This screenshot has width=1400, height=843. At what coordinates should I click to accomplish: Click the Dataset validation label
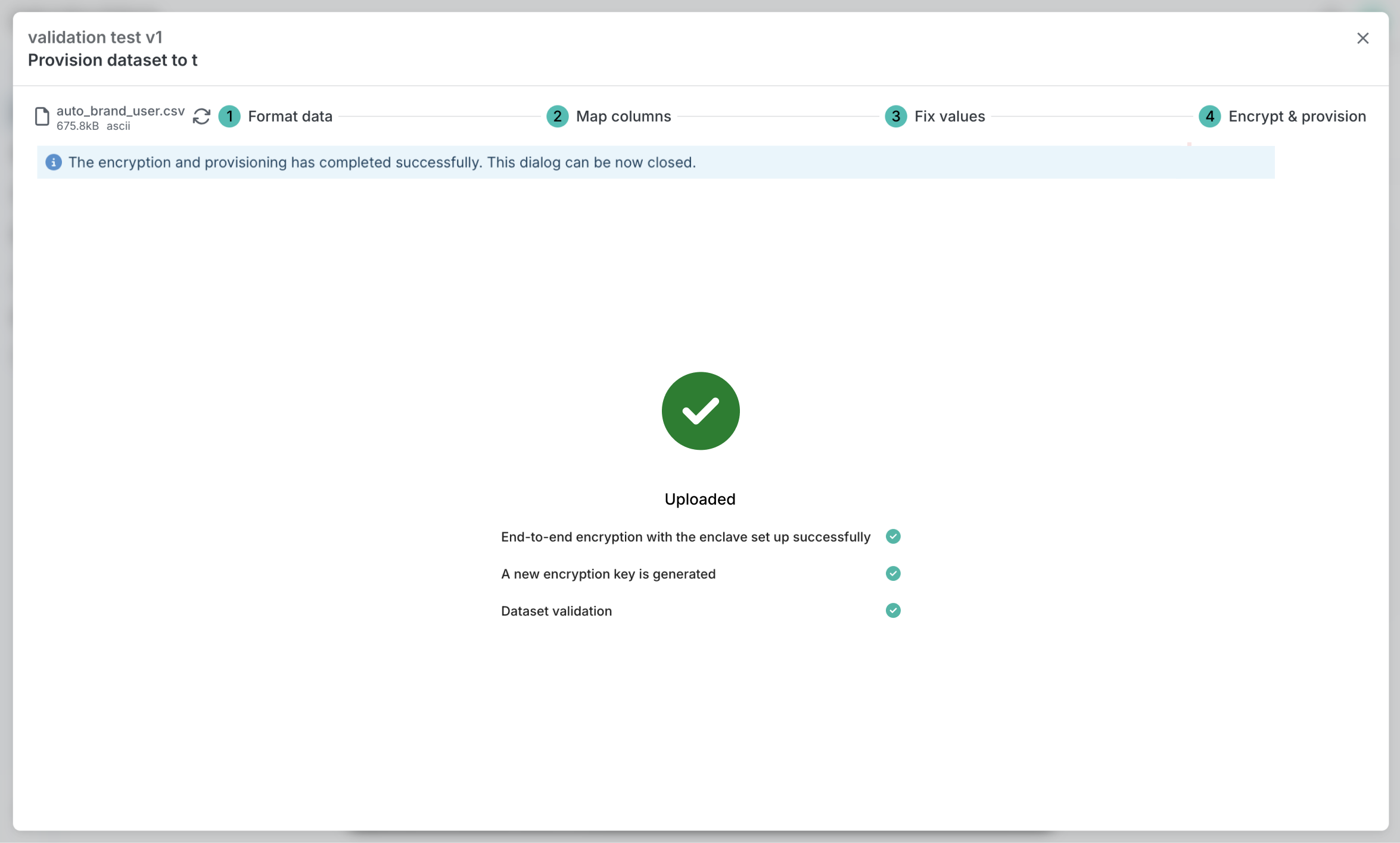[556, 611]
